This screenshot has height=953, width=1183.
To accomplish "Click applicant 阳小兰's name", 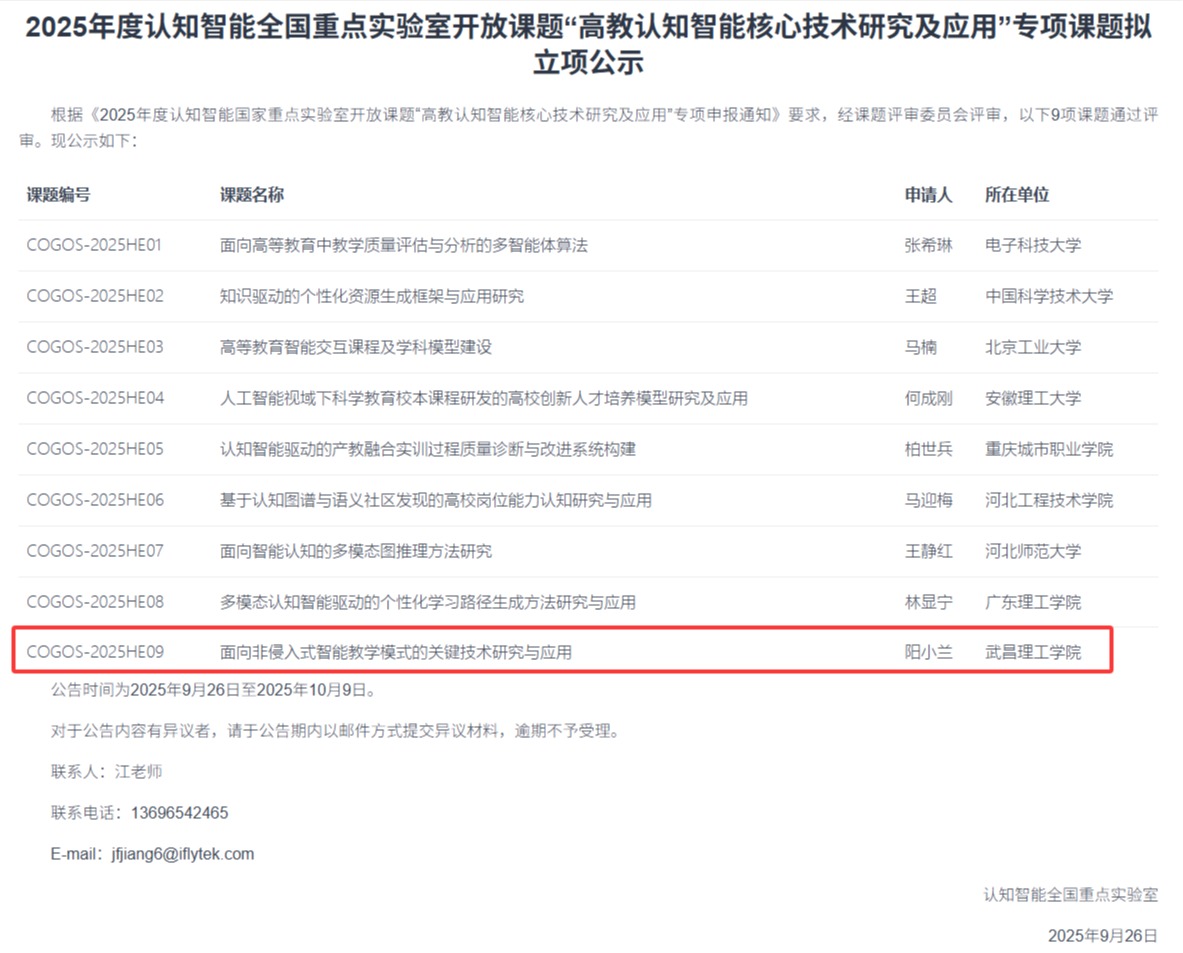I will (x=928, y=652).
